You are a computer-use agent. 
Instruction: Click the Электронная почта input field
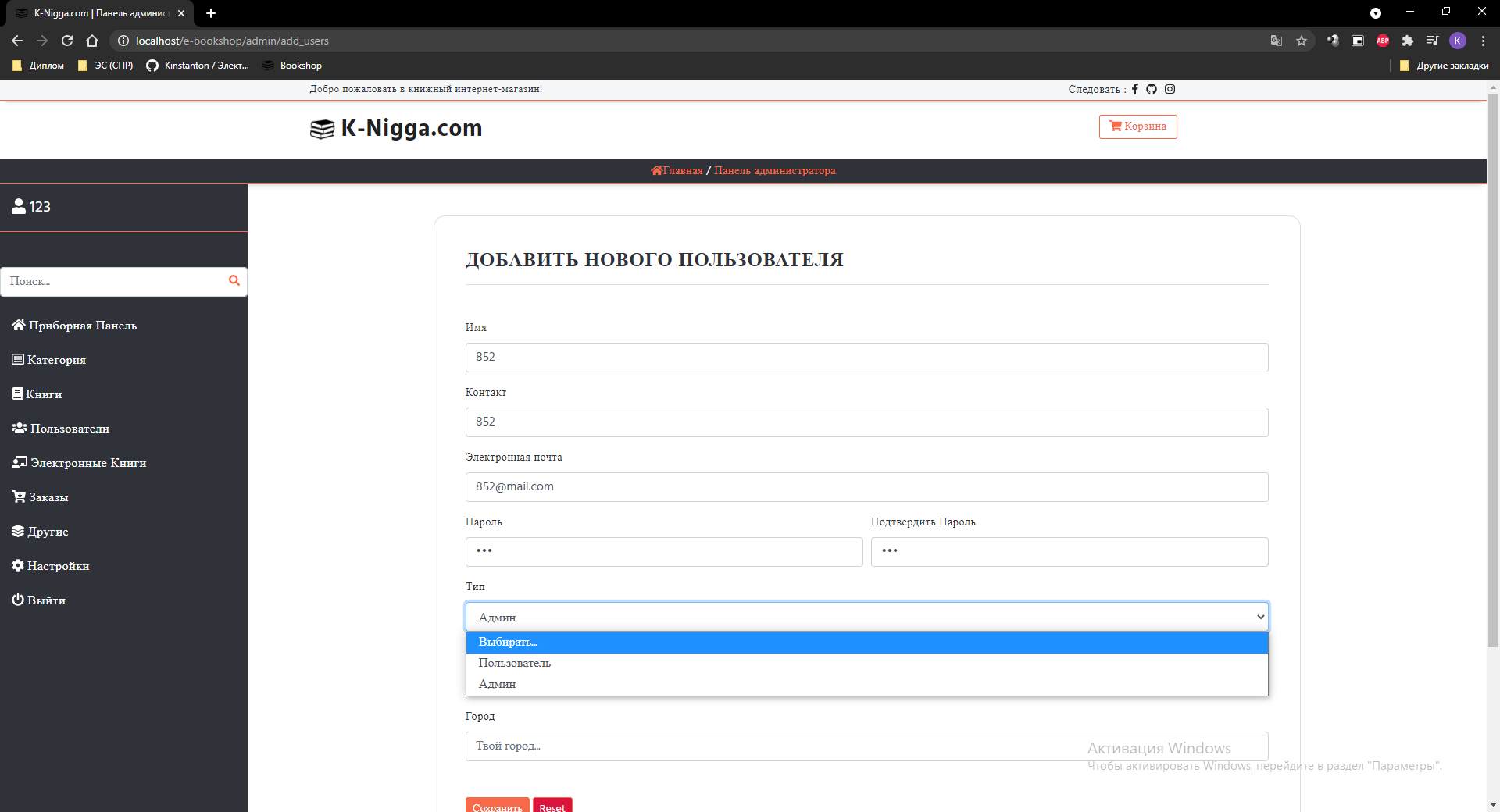coord(867,487)
